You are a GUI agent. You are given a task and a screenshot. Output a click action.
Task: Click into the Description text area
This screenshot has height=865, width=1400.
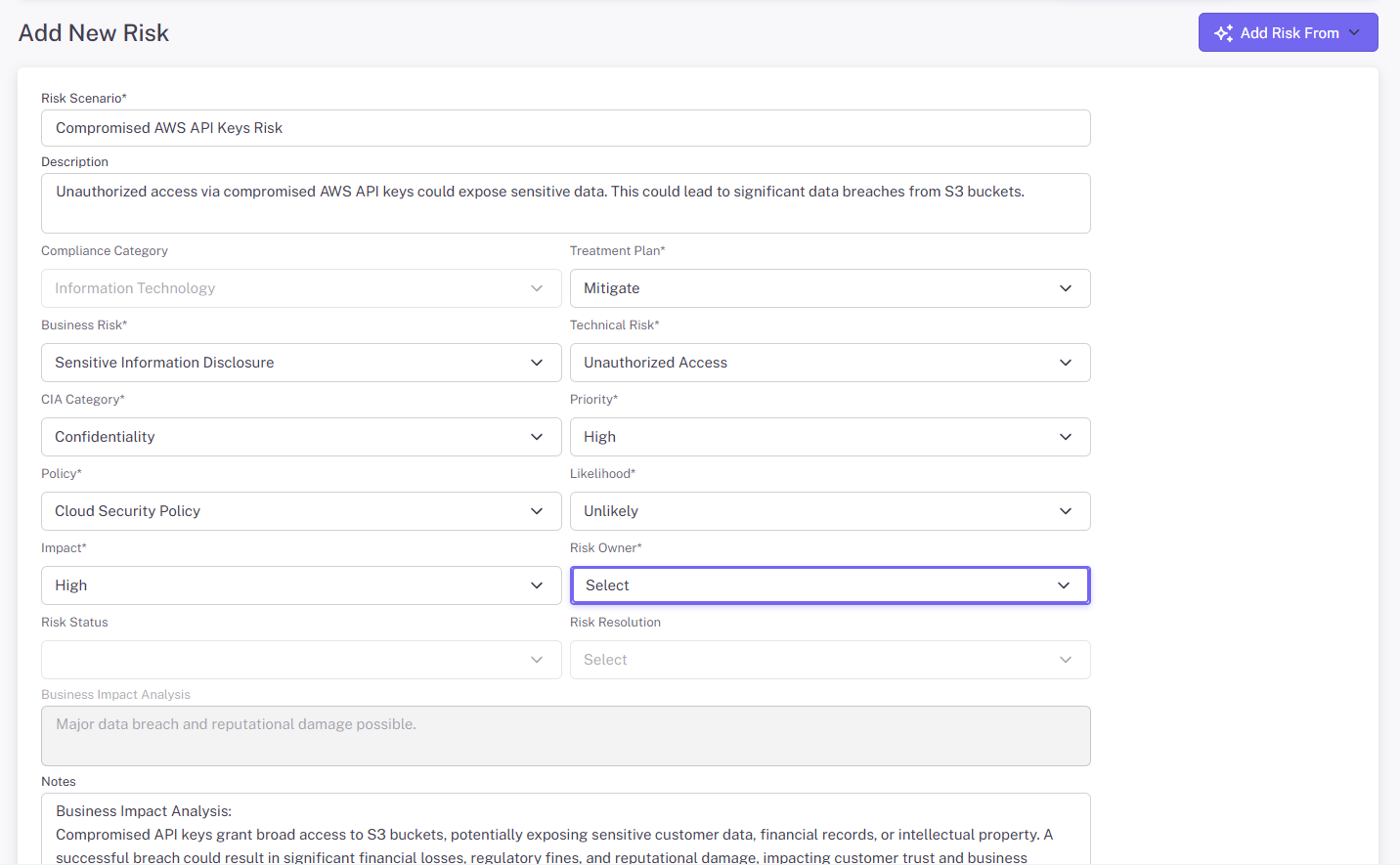(565, 203)
